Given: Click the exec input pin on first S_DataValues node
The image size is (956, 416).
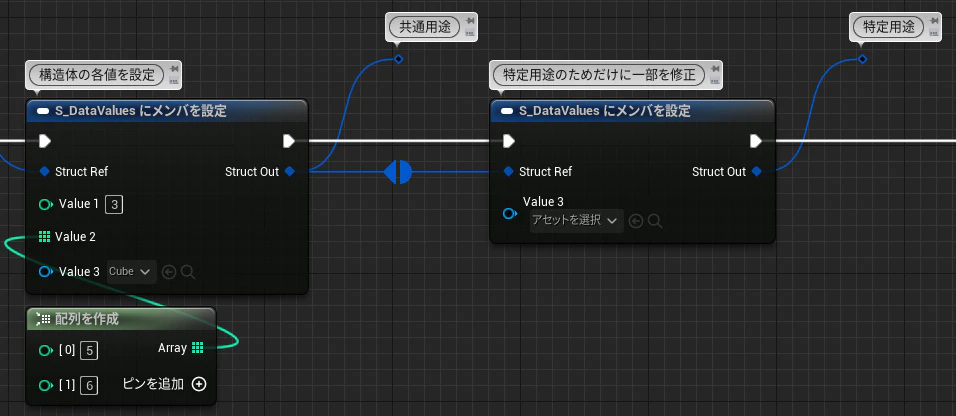Looking at the screenshot, I should [x=45, y=141].
